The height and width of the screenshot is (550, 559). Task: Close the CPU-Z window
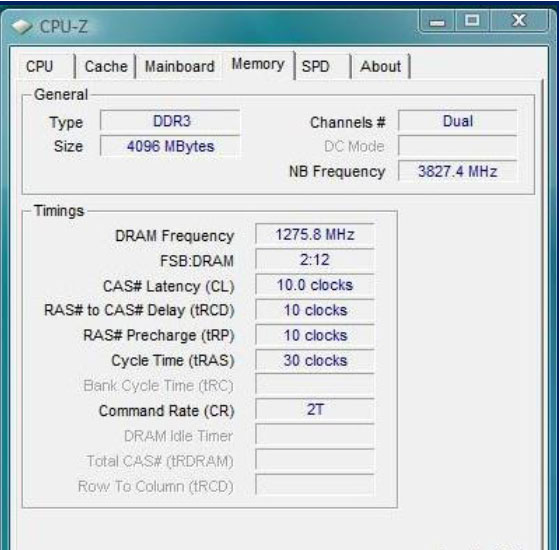(x=519, y=21)
